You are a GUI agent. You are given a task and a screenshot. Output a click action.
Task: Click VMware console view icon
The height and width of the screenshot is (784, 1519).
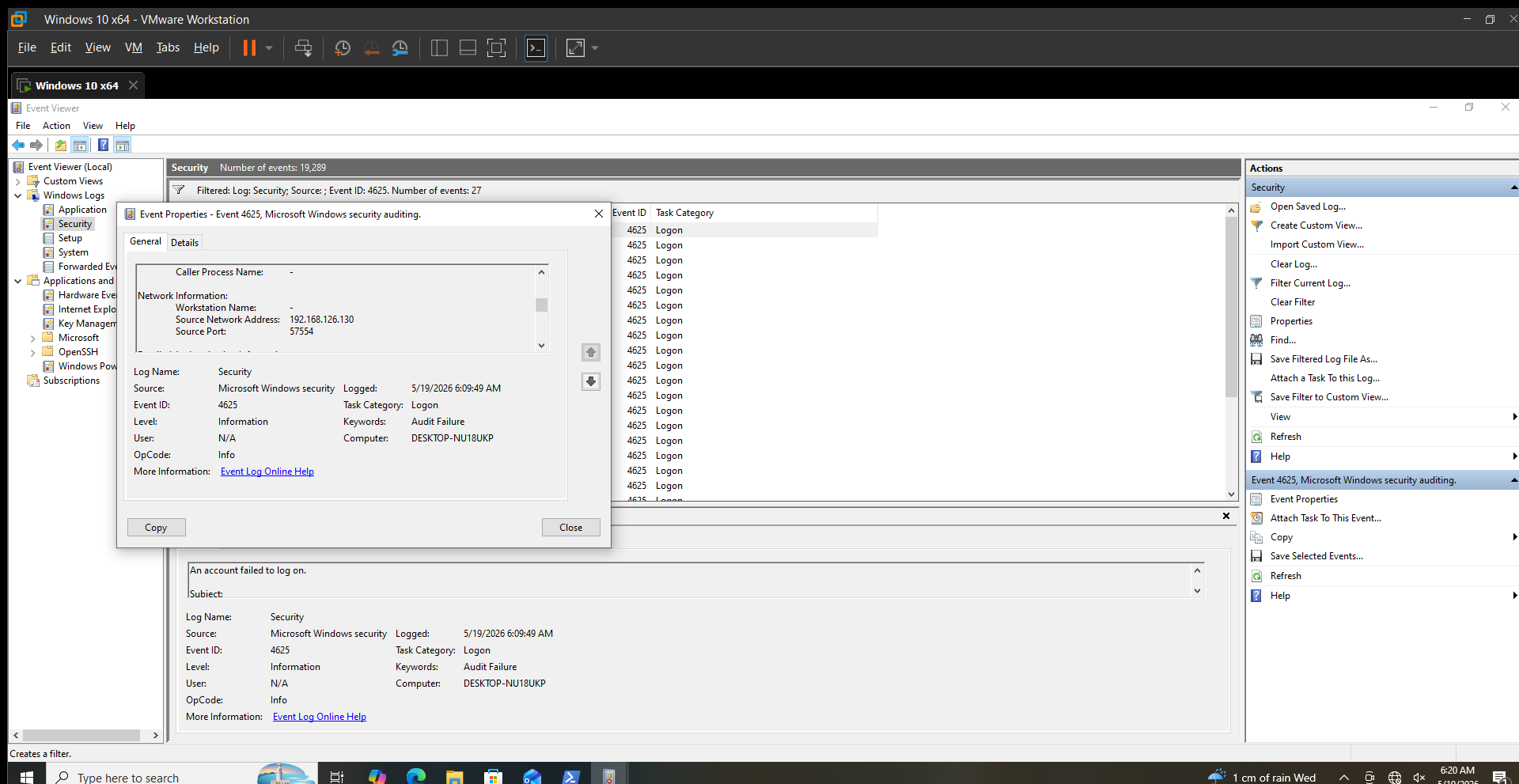coord(536,48)
